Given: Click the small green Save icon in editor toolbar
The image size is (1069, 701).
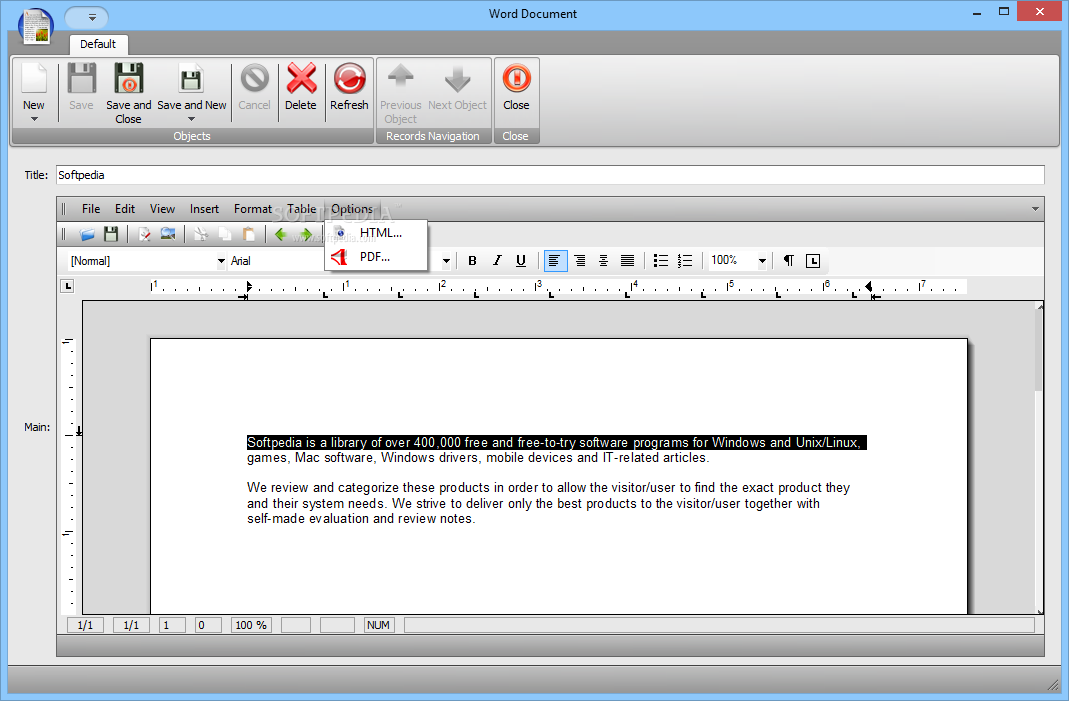Looking at the screenshot, I should point(111,235).
